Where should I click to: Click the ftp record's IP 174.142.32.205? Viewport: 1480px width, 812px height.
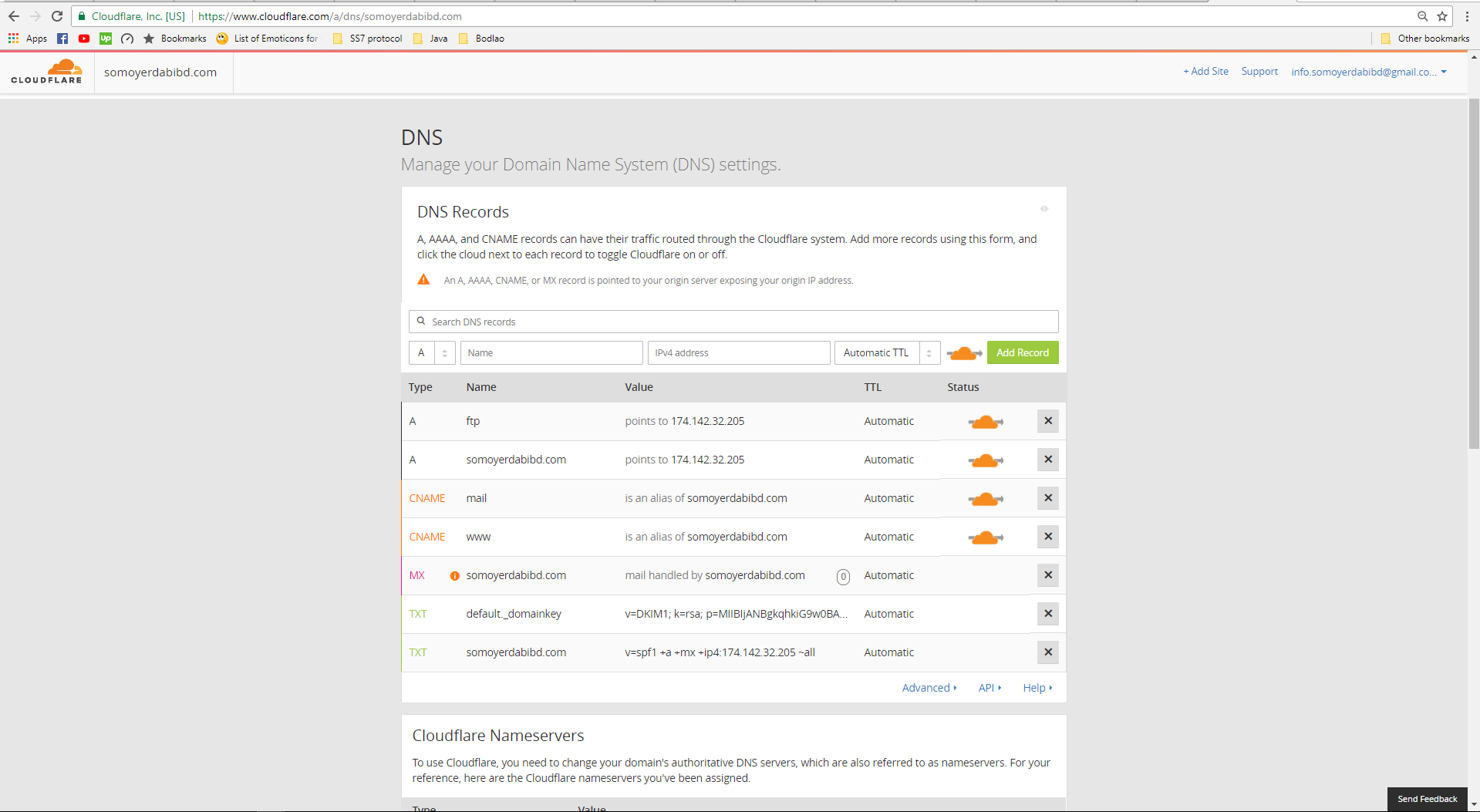click(x=707, y=421)
